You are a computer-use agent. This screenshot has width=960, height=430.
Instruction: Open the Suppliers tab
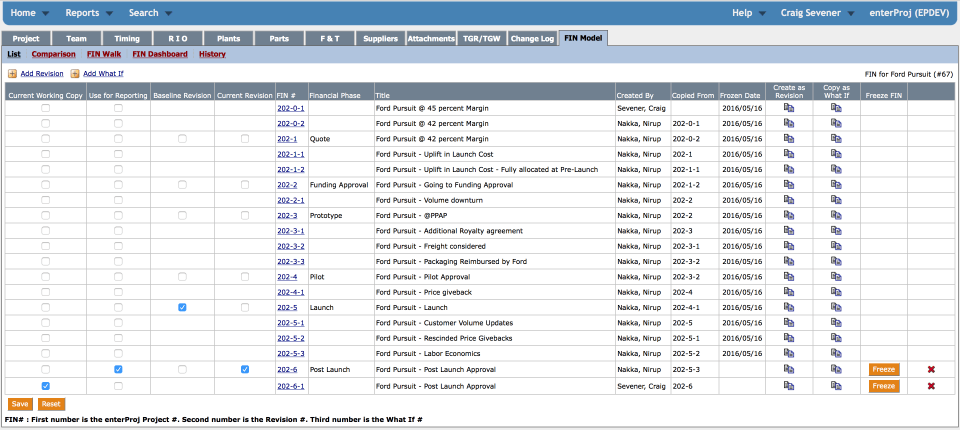380,38
